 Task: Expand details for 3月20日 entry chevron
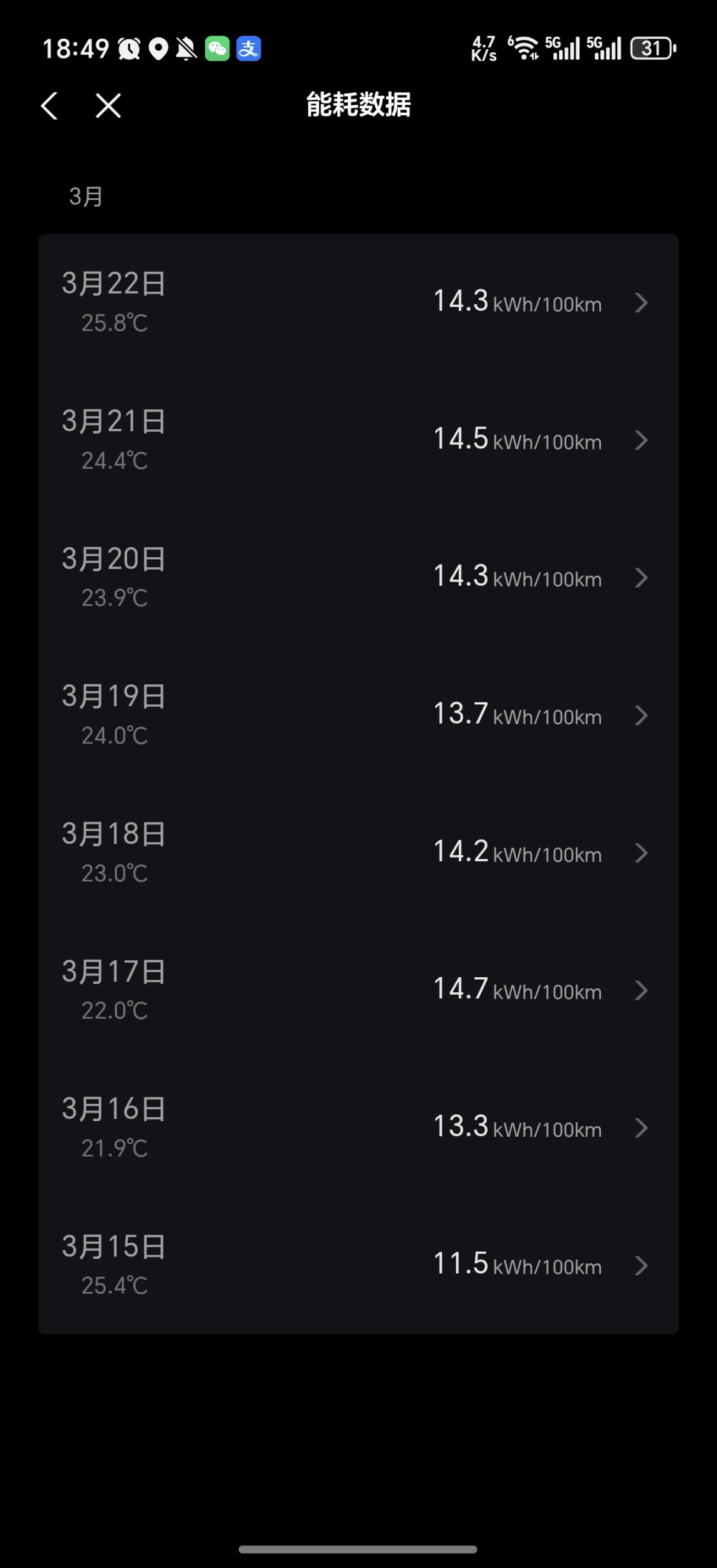(x=641, y=578)
